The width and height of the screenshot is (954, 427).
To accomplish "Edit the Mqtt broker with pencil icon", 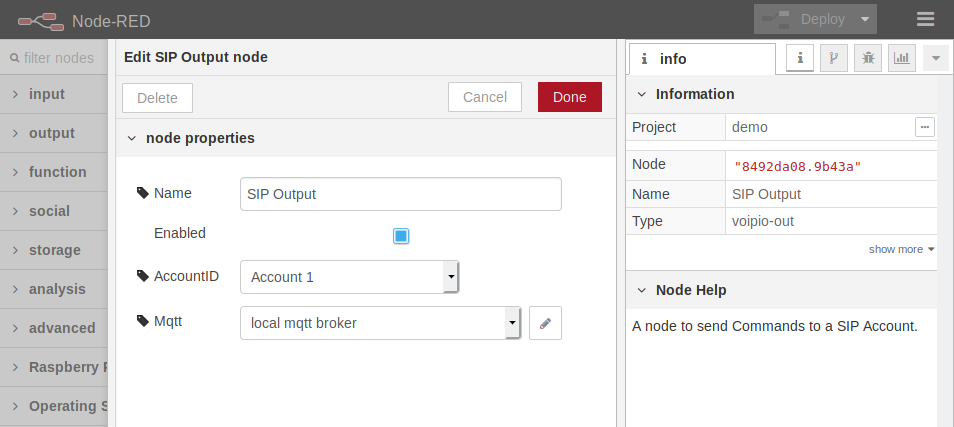I will coord(545,323).
